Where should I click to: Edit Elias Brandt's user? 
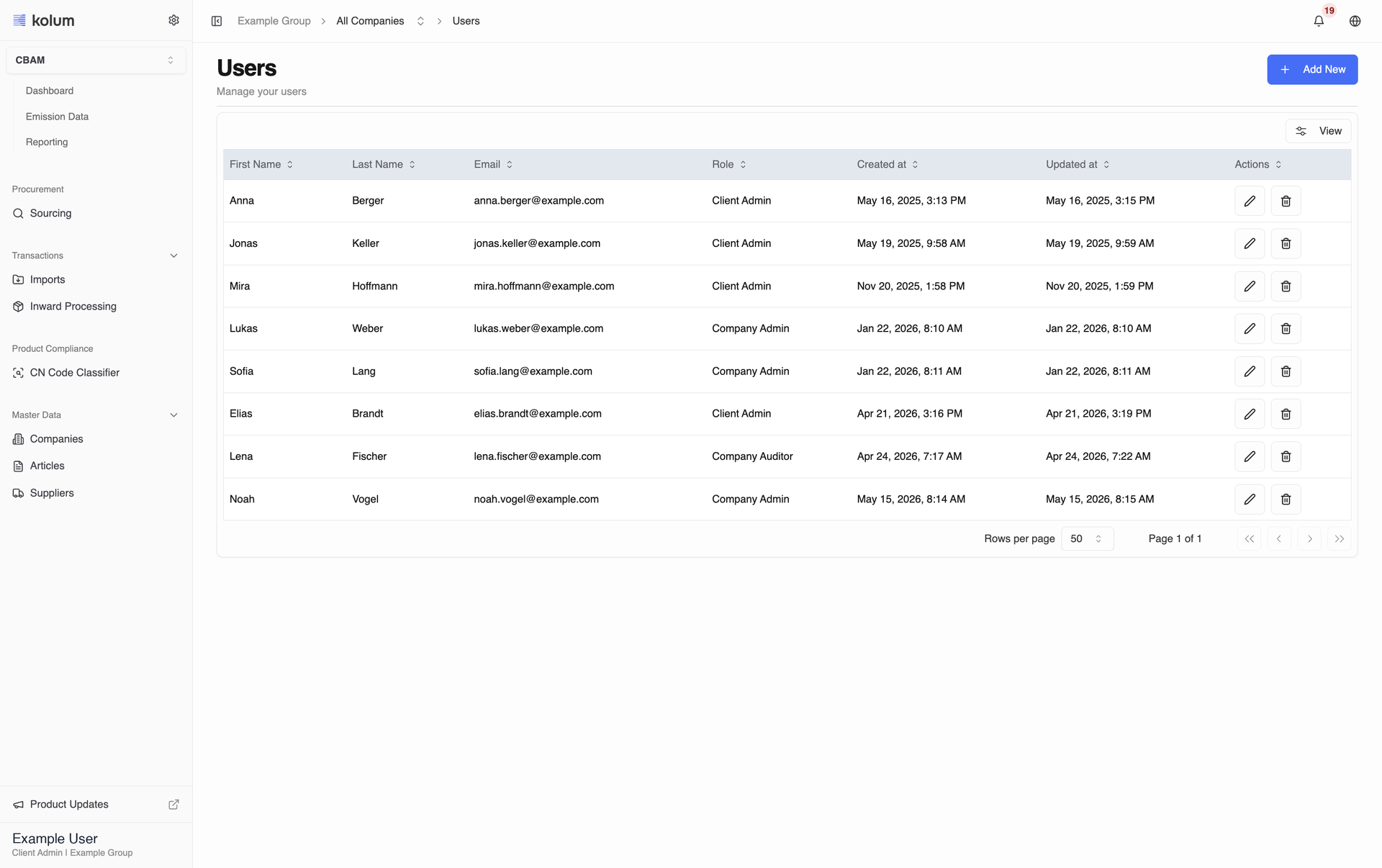coord(1250,414)
